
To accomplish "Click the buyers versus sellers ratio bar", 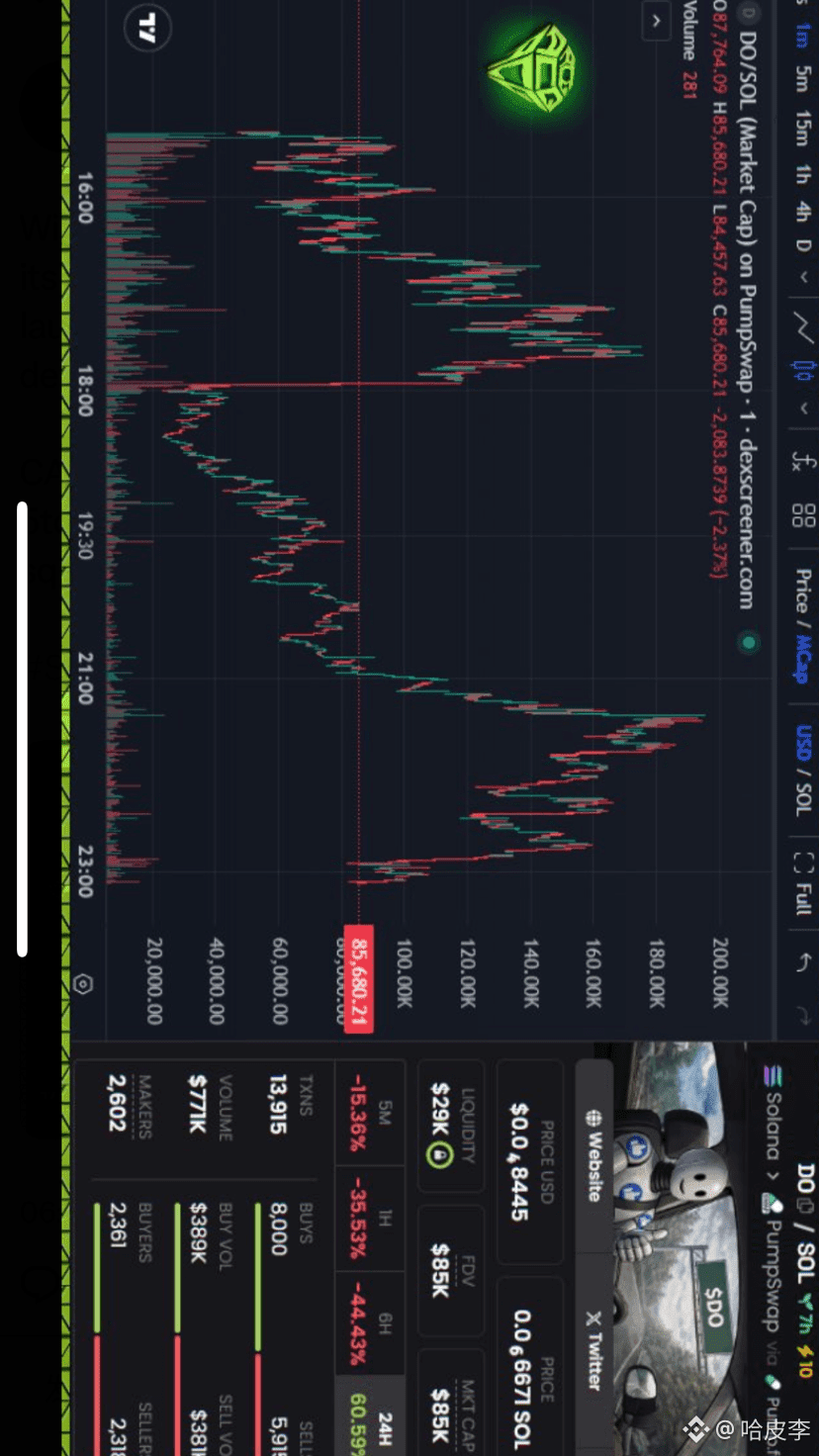I will coord(97,1328).
